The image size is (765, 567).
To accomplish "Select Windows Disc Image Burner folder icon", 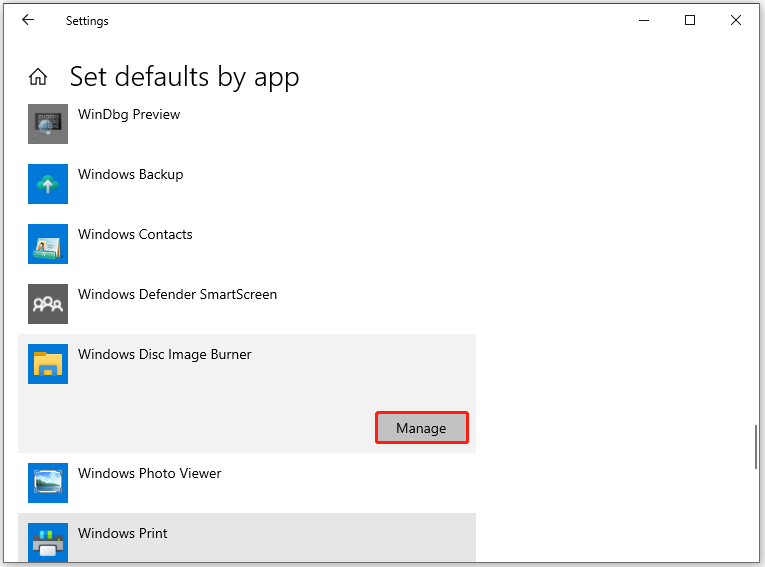I will (x=48, y=364).
